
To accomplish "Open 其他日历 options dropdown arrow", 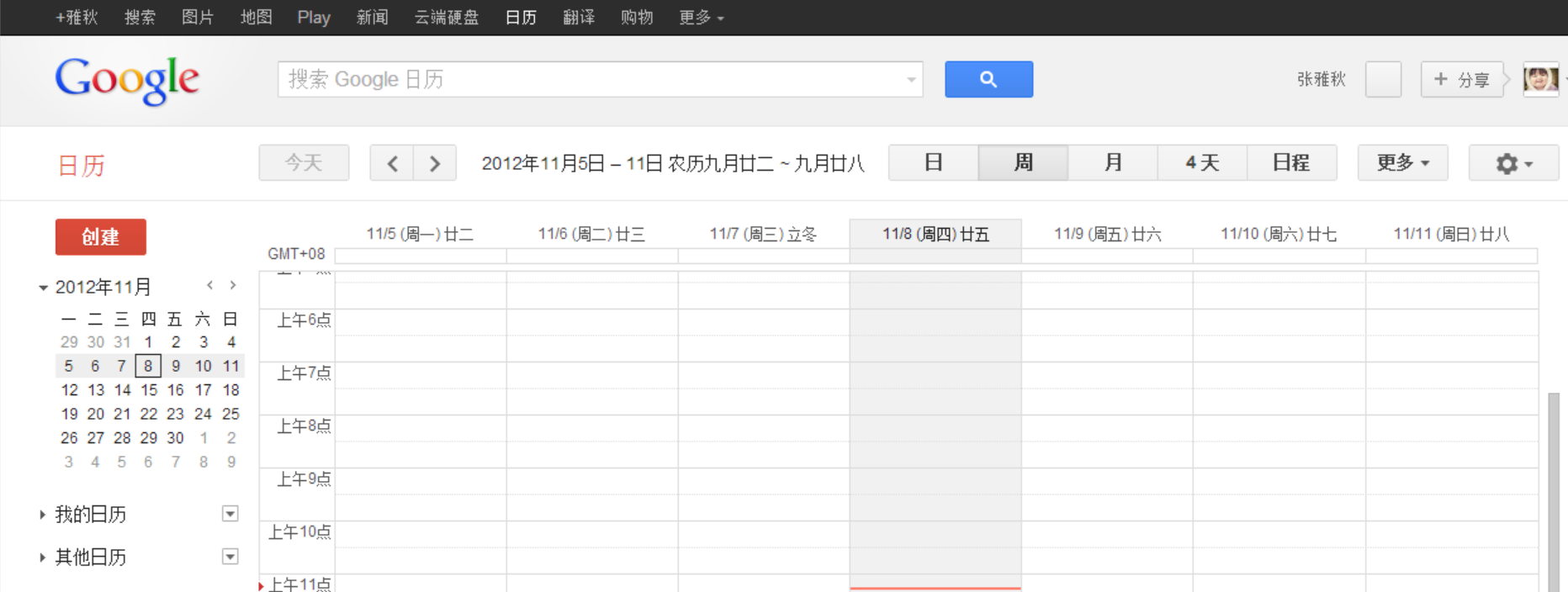I will (x=230, y=557).
